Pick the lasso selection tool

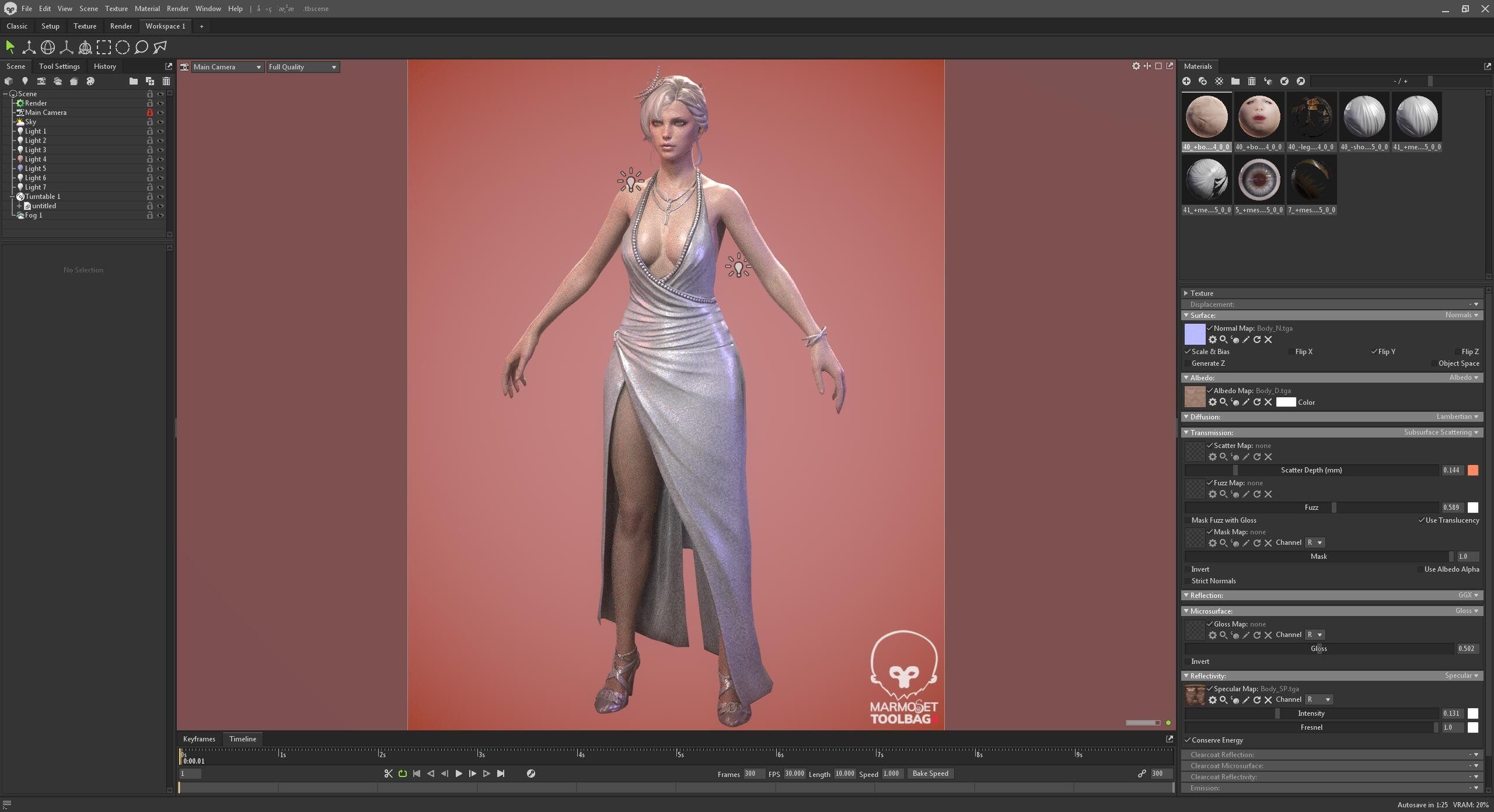pyautogui.click(x=141, y=47)
